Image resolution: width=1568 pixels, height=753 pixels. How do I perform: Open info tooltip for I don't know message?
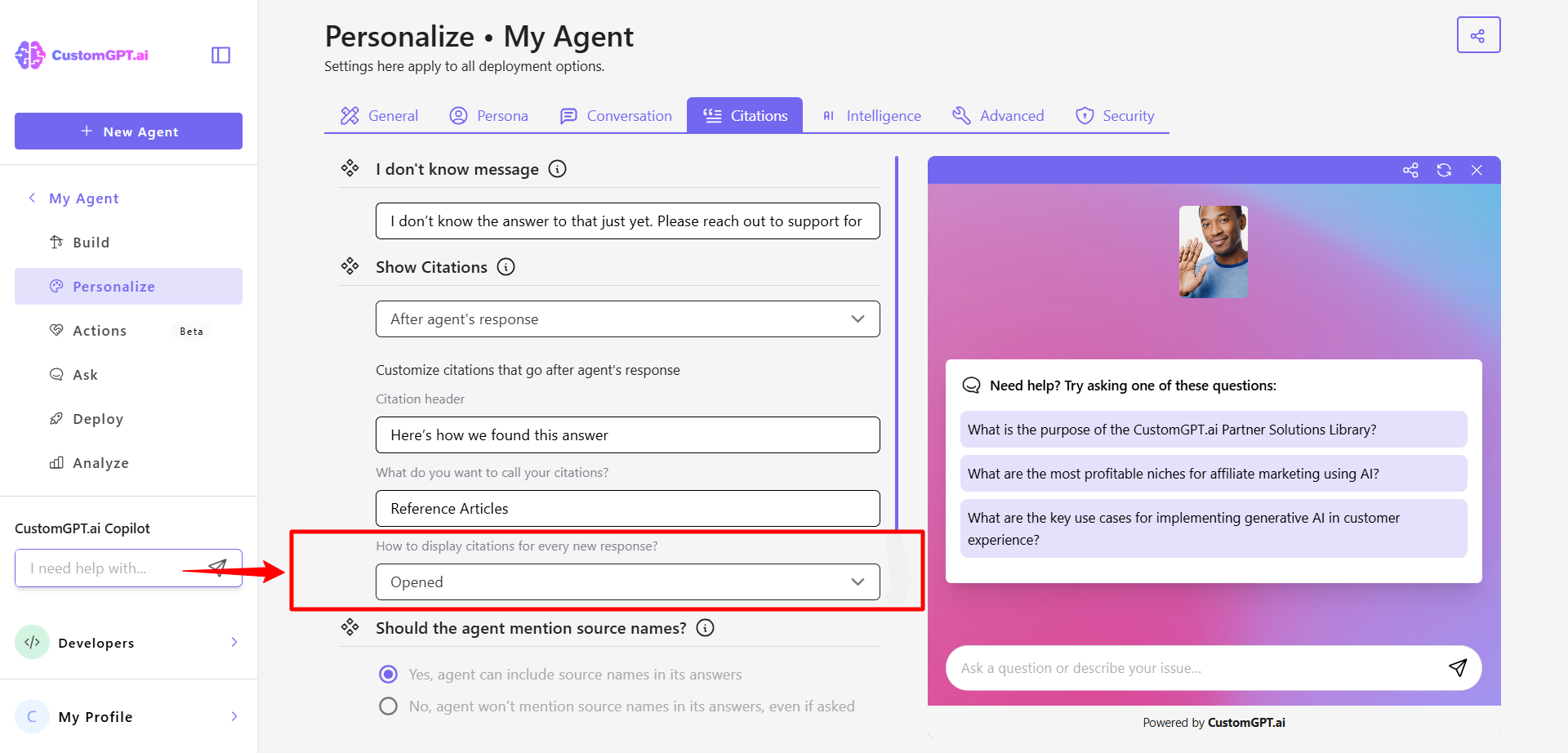click(557, 169)
